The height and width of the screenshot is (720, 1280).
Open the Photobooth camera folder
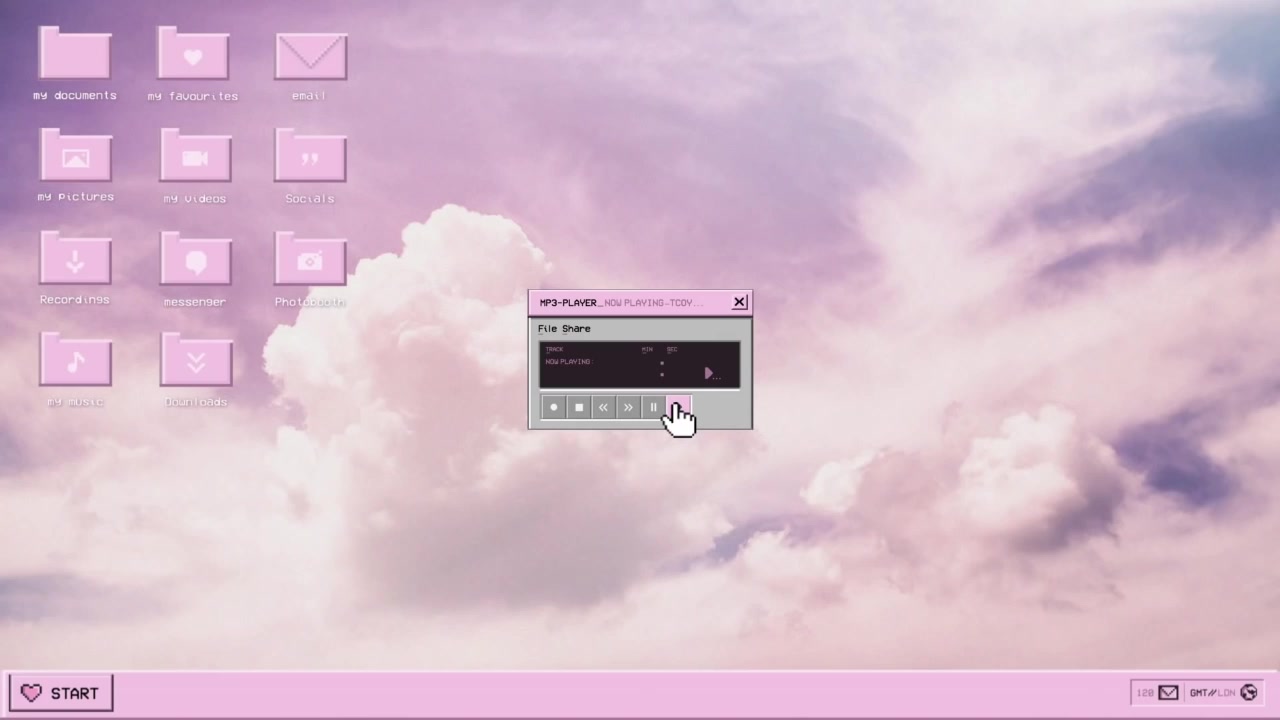click(310, 260)
